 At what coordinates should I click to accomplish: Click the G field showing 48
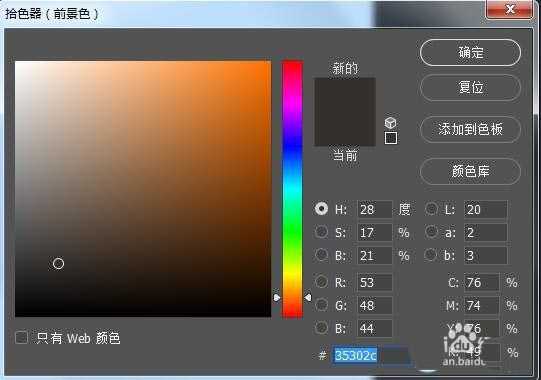tap(374, 305)
